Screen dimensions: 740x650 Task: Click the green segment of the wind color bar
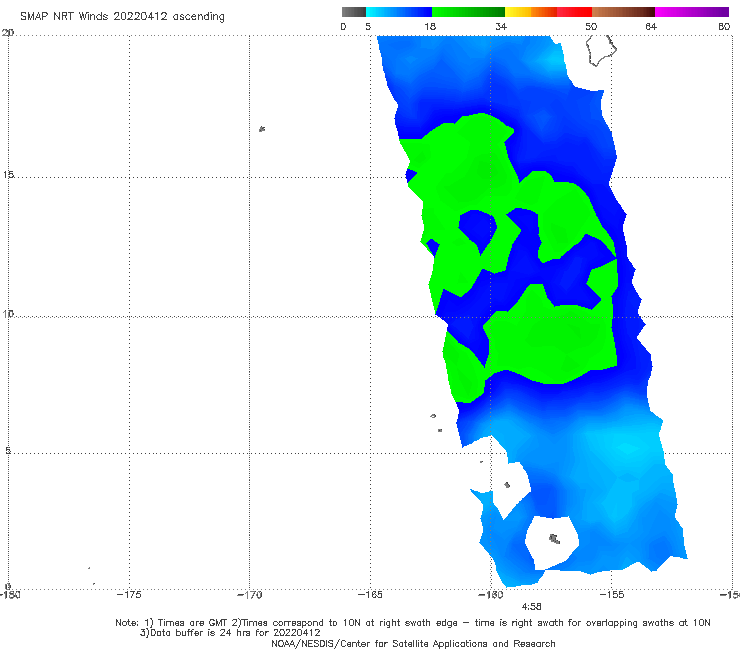(468, 12)
